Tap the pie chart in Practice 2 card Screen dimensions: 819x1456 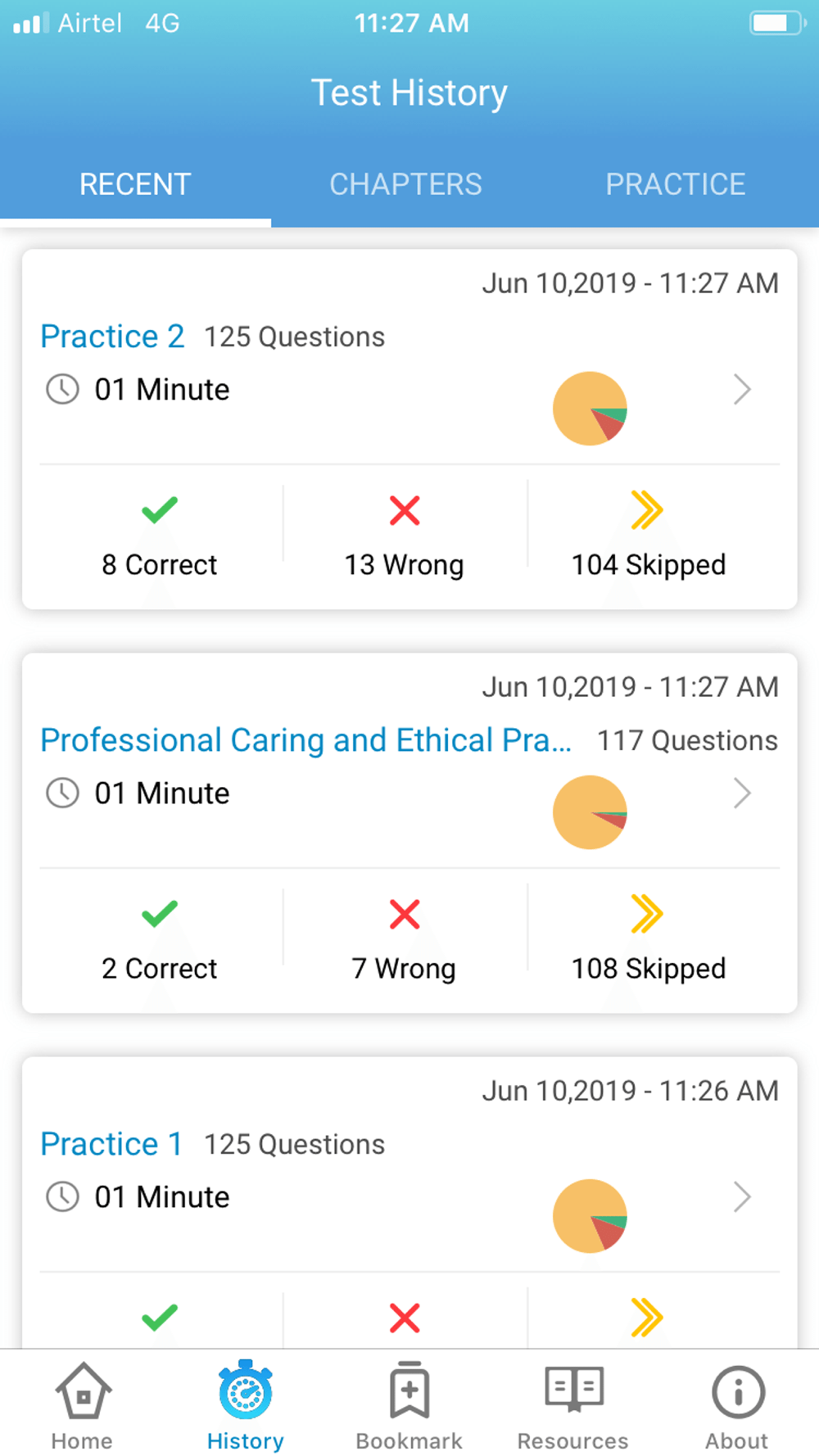(590, 409)
